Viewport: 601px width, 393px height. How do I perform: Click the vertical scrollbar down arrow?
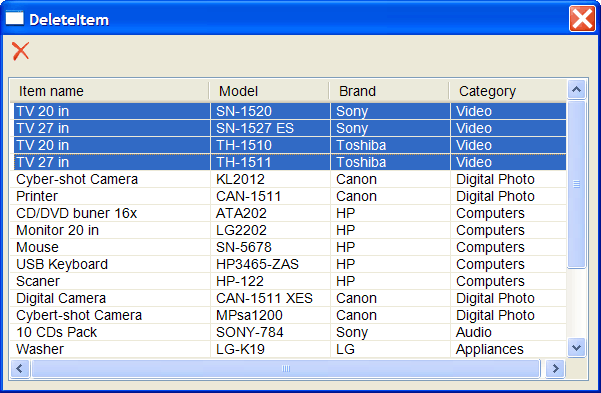[x=576, y=348]
